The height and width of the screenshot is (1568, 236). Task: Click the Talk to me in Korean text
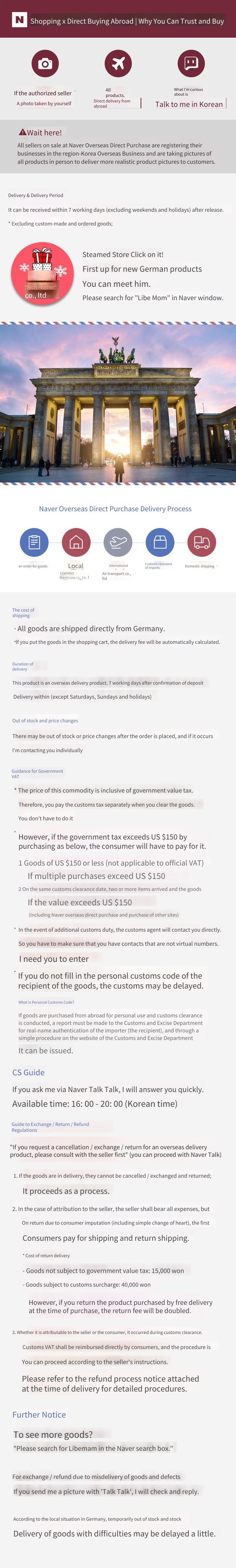(189, 104)
